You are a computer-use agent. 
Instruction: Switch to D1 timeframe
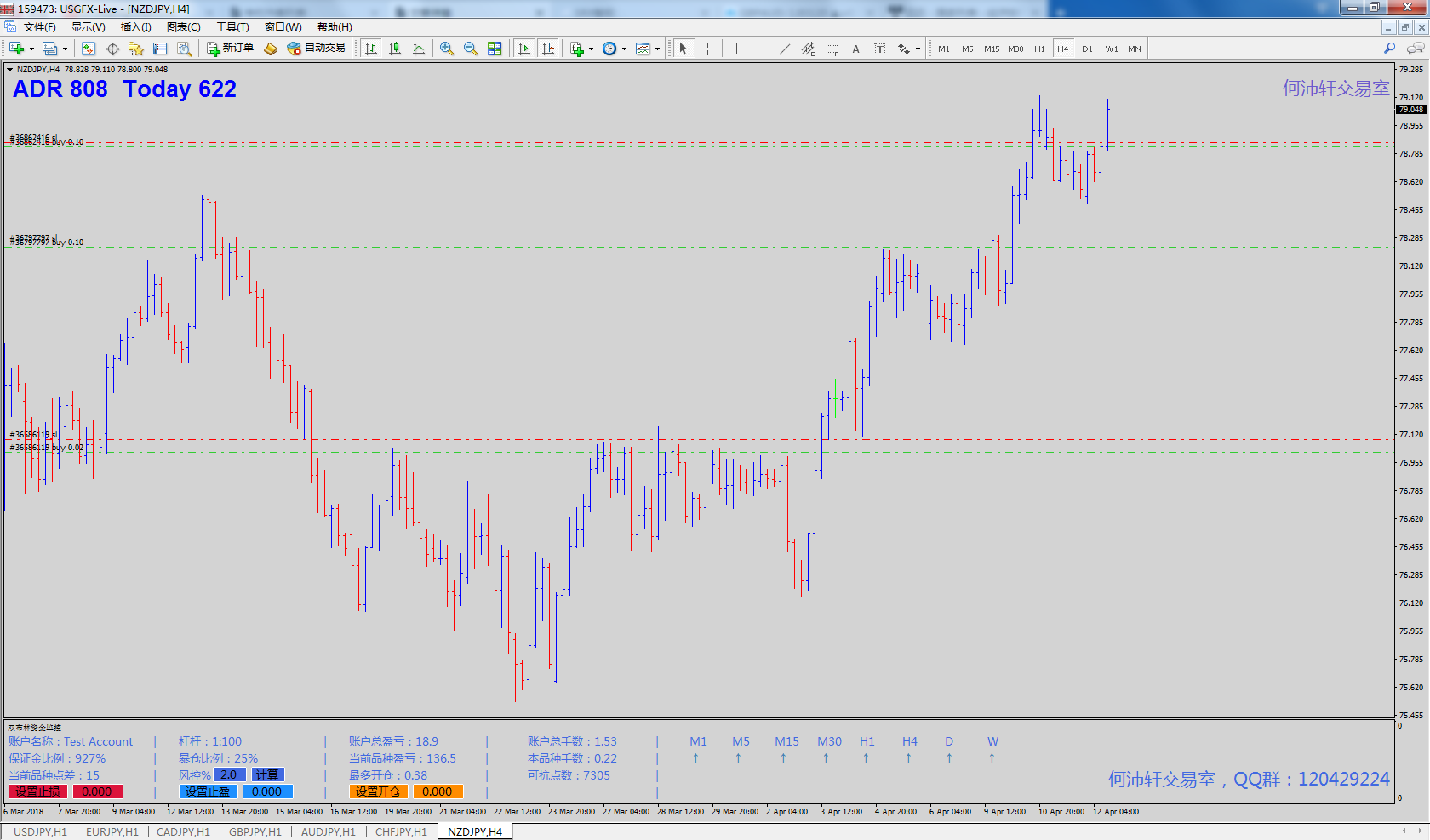pos(1087,49)
